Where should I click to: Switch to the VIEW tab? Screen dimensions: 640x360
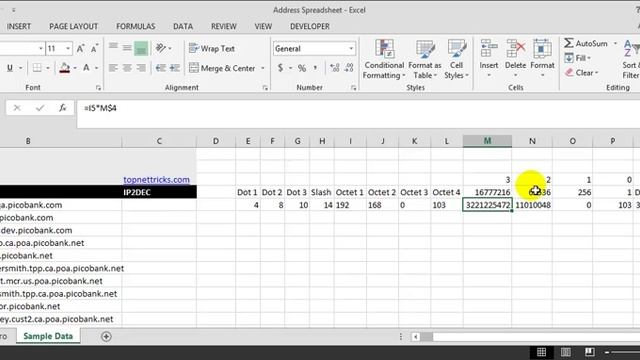263,27
